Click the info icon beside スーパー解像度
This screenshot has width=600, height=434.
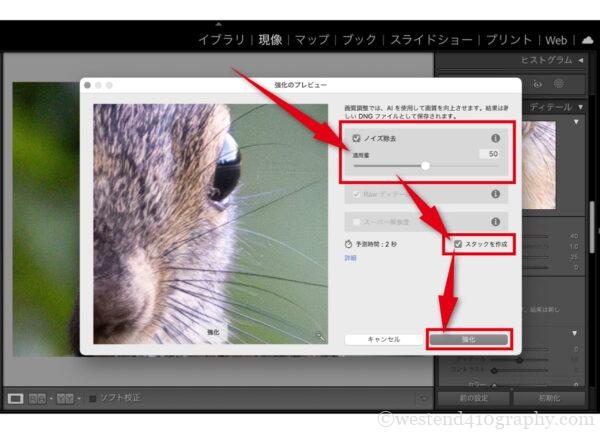point(495,220)
